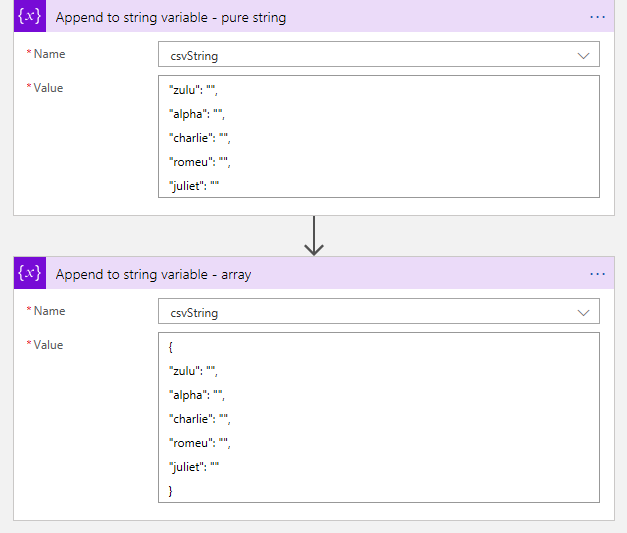Click the arrow connector between the two actions
Image resolution: width=627 pixels, height=533 pixels.
pos(314,236)
